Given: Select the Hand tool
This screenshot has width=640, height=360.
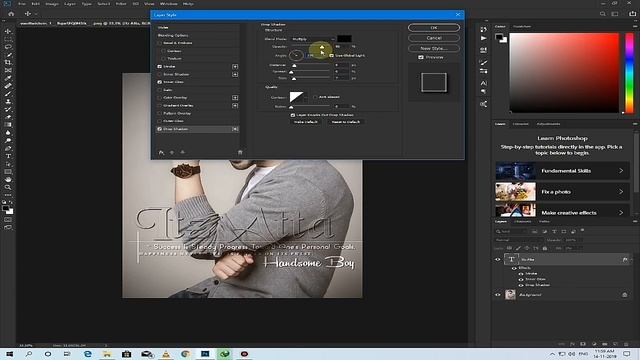Looking at the screenshot, I should coord(8,180).
